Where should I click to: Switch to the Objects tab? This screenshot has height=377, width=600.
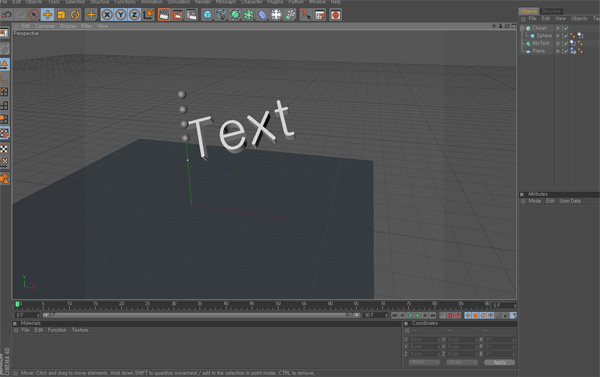tap(529, 11)
